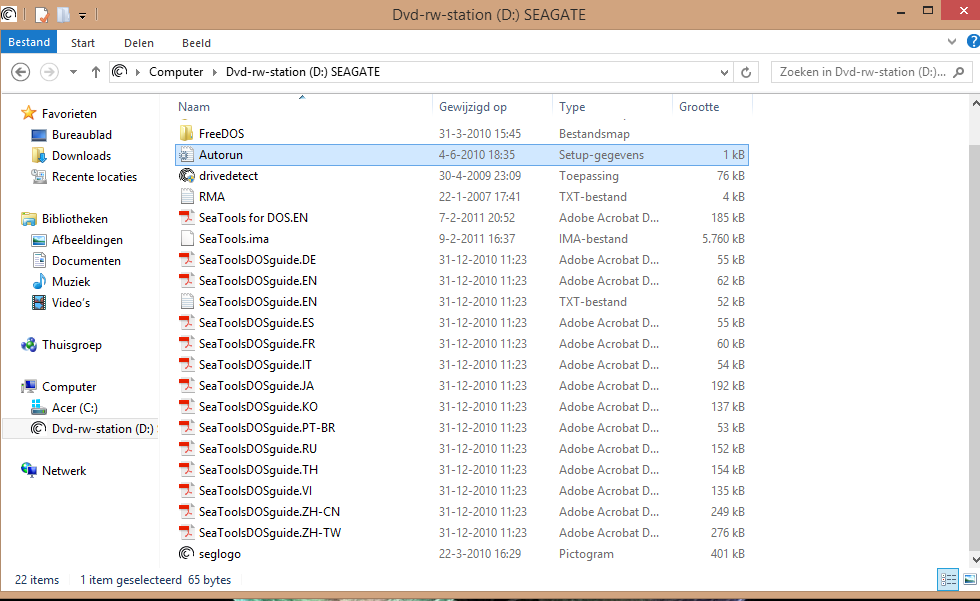Click the SeaToolsDOSguide.ES PDF icon

[186, 322]
